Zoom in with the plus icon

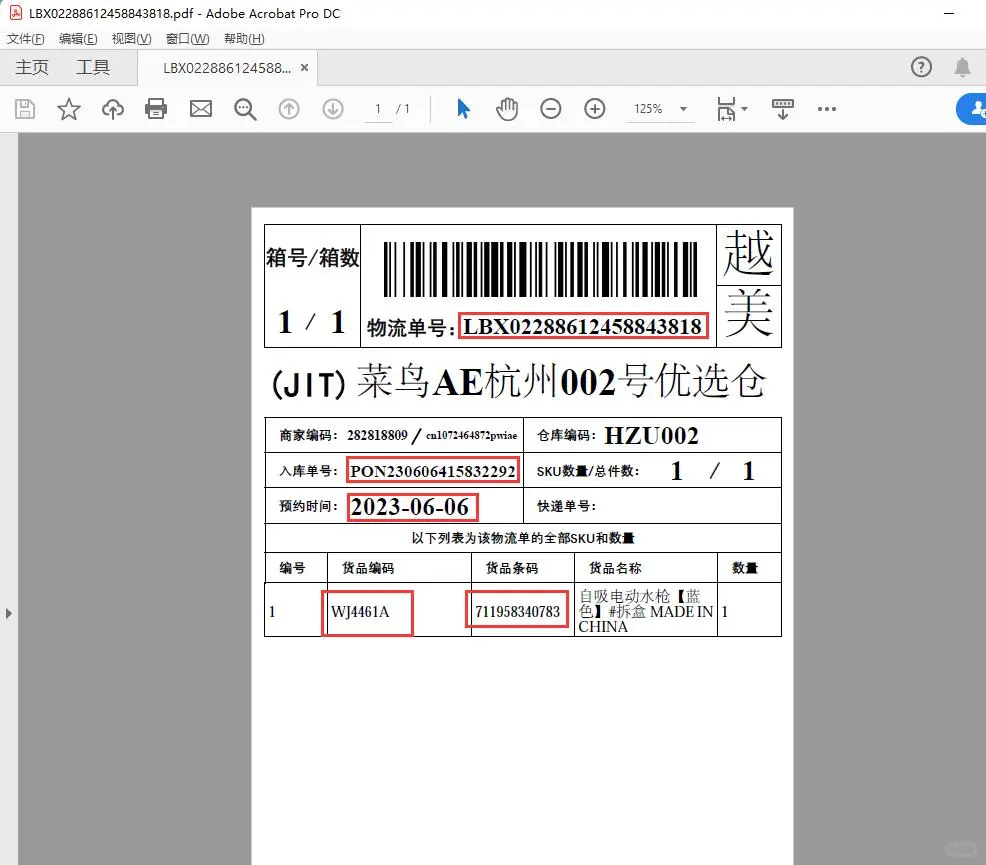[594, 109]
